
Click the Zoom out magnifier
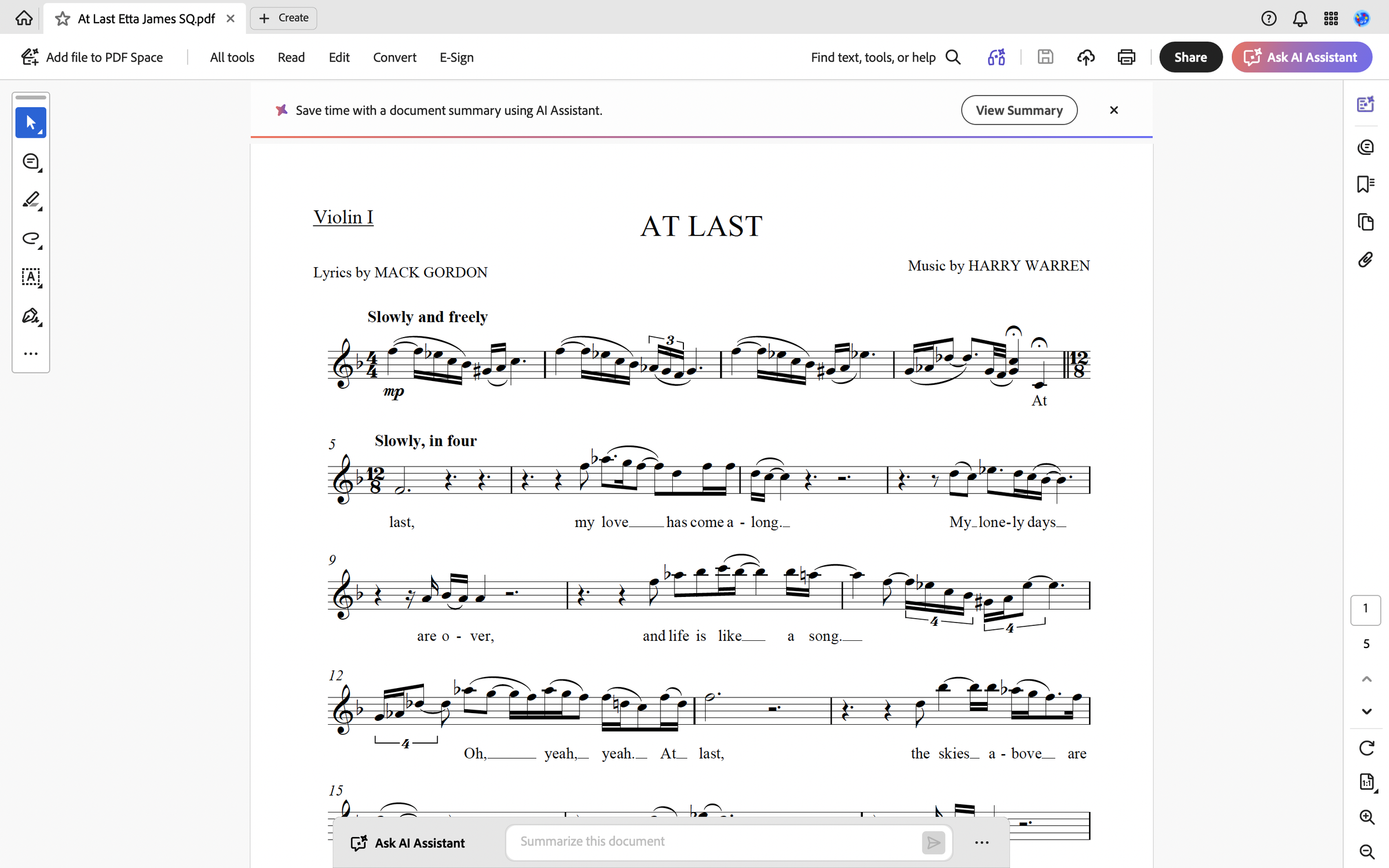pos(1366,851)
